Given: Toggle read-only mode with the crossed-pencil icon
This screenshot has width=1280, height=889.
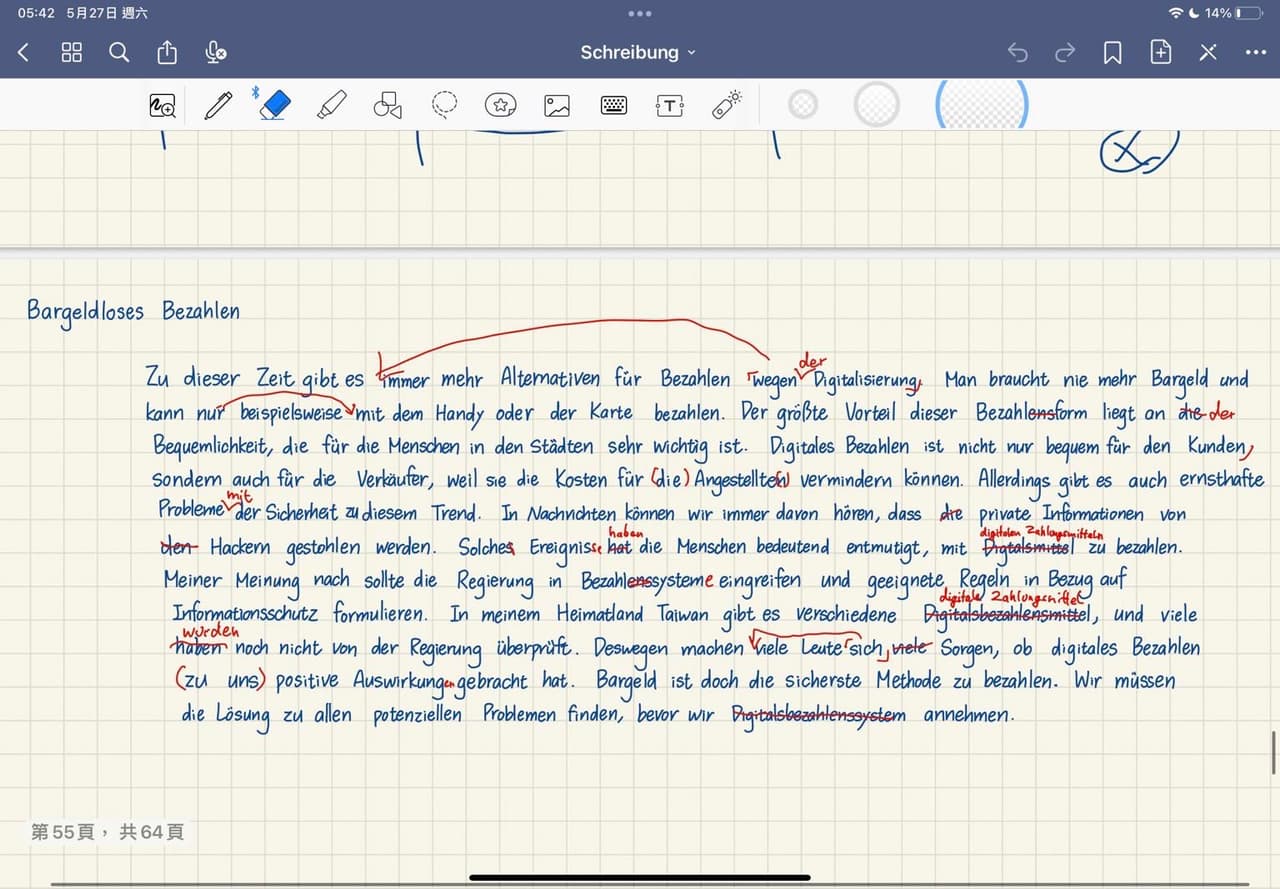Looking at the screenshot, I should [1208, 53].
